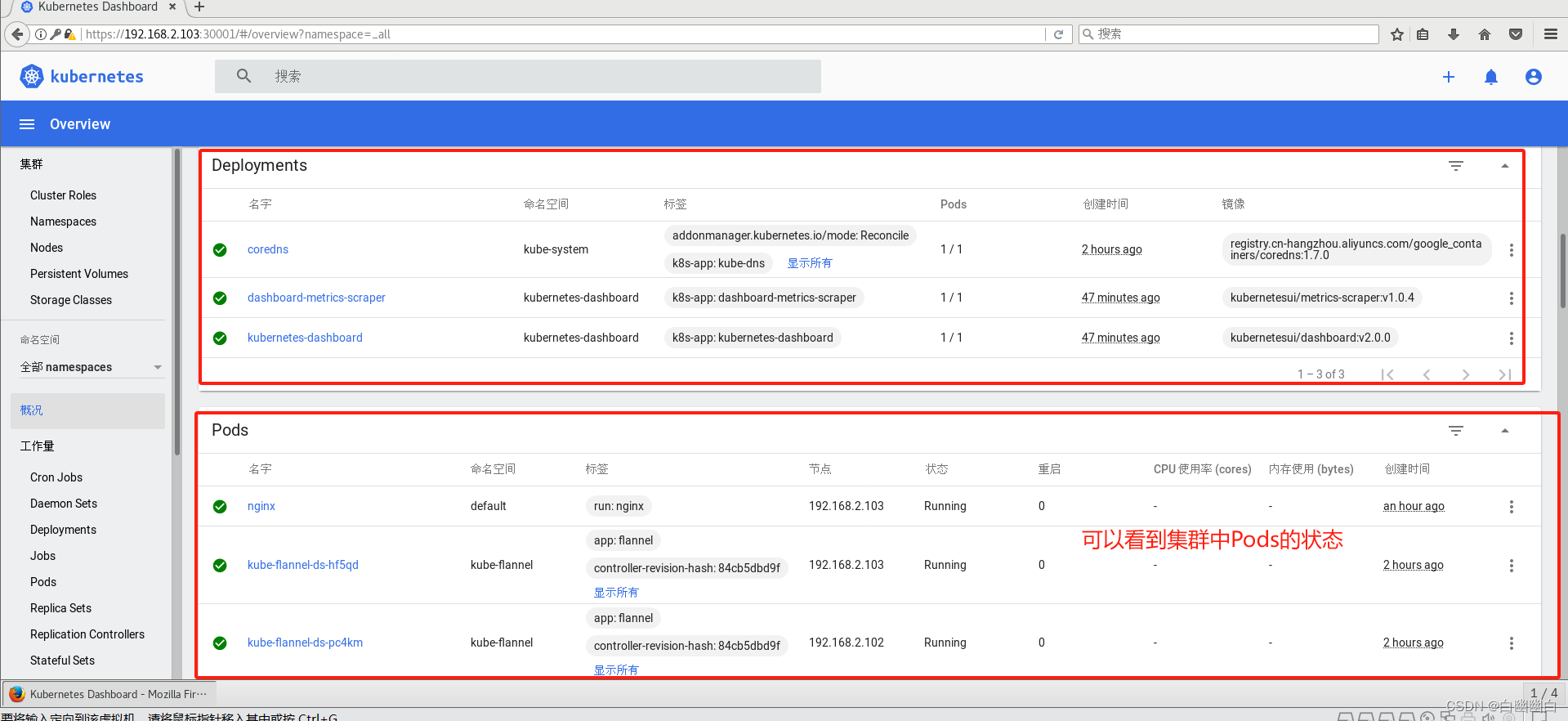Click the browser back arrow
Viewport: 1568px width, 721px height.
click(17, 34)
